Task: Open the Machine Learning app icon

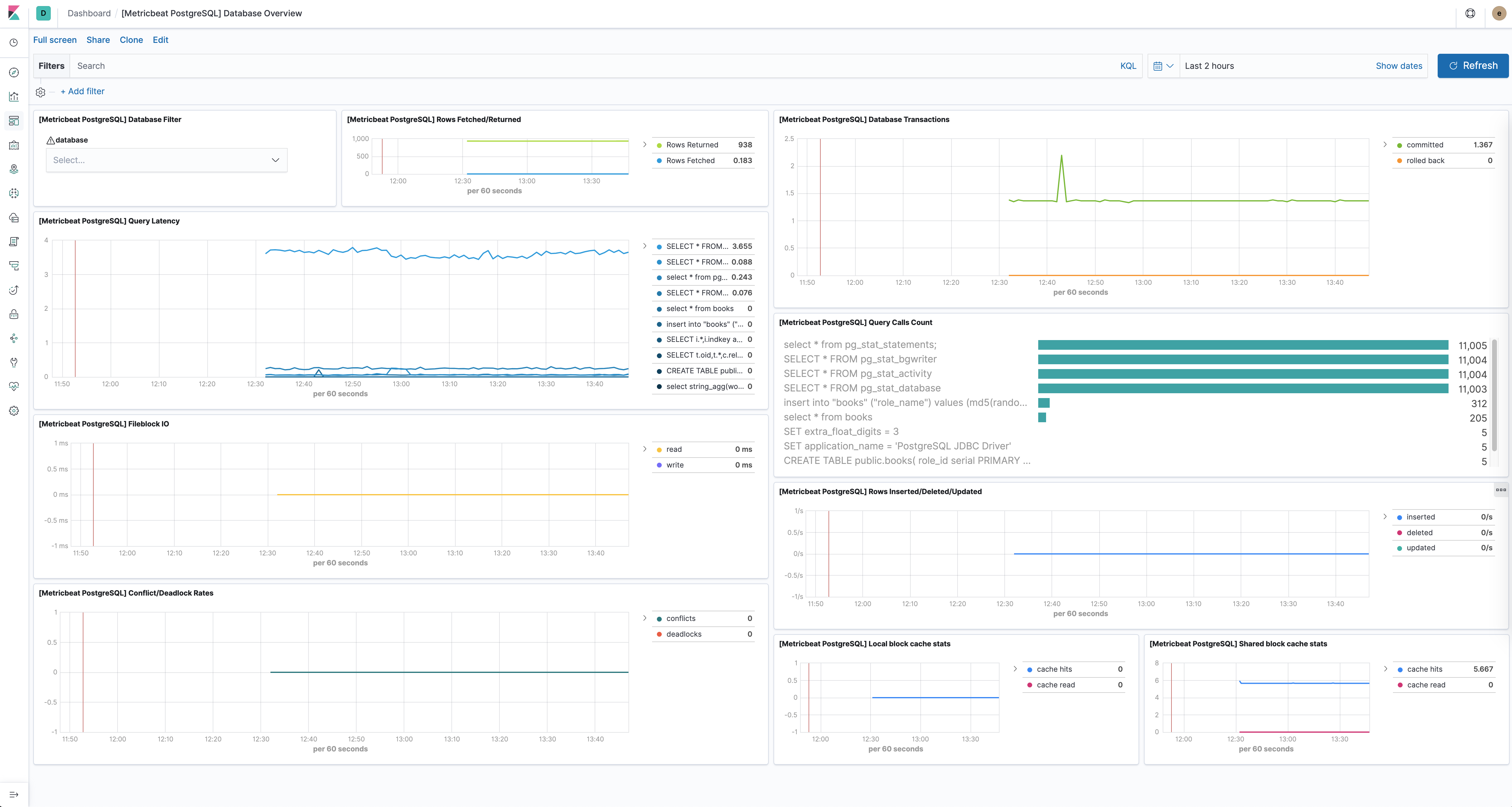Action: click(x=14, y=193)
